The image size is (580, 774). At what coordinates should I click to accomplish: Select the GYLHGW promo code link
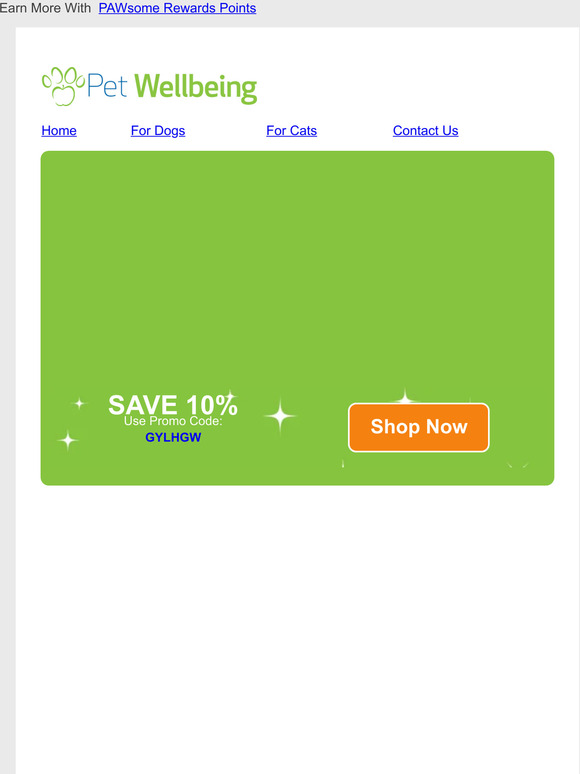coord(173,437)
